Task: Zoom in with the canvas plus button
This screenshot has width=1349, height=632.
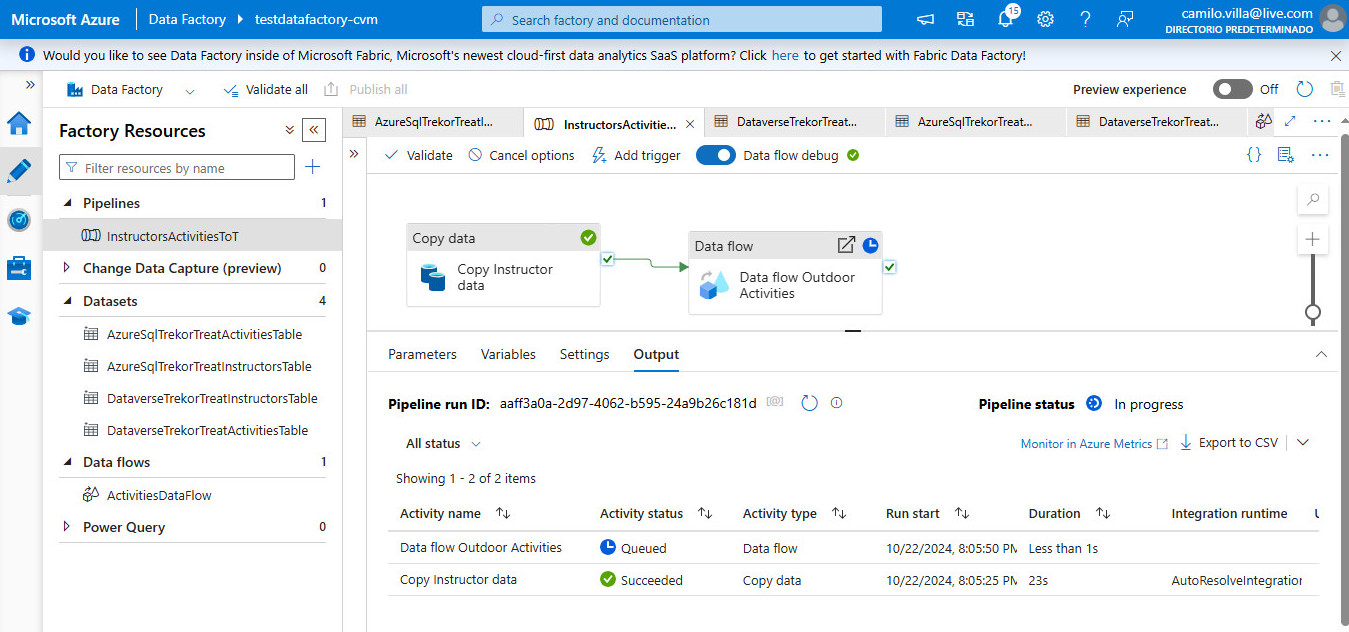Action: click(x=1313, y=239)
